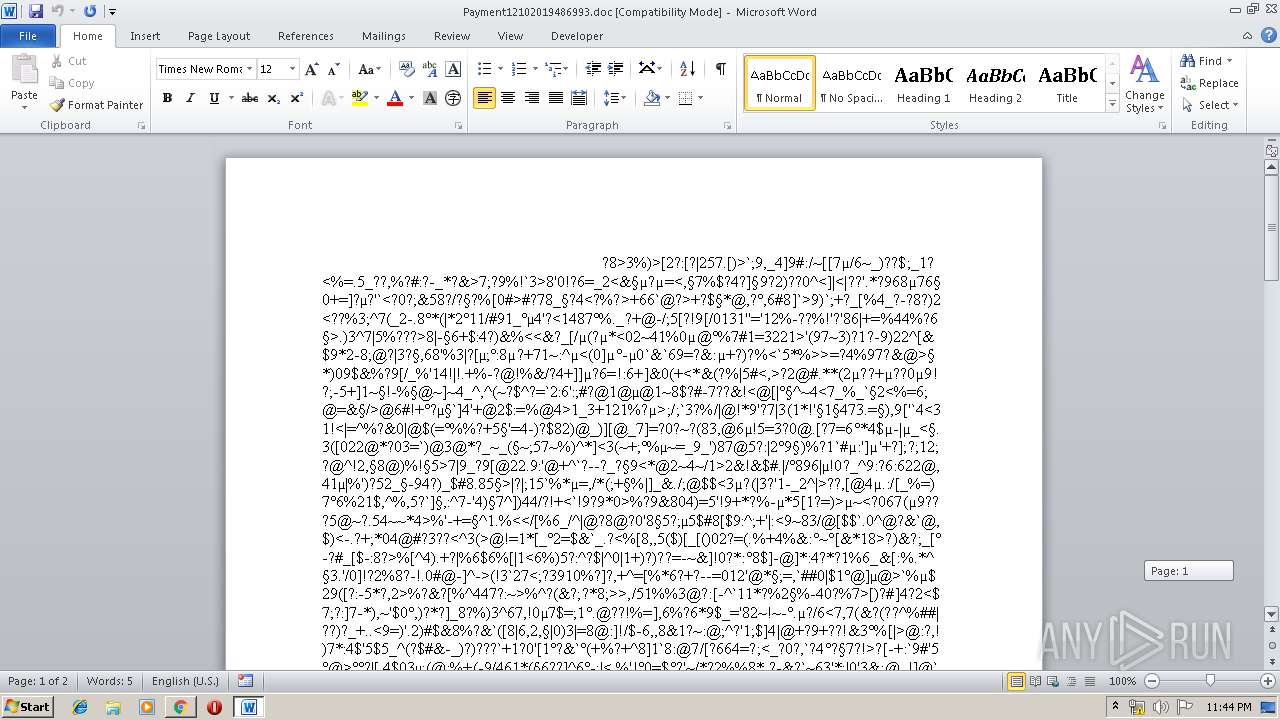1280x720 pixels.
Task: Toggle Superscript formatting
Action: [x=297, y=98]
